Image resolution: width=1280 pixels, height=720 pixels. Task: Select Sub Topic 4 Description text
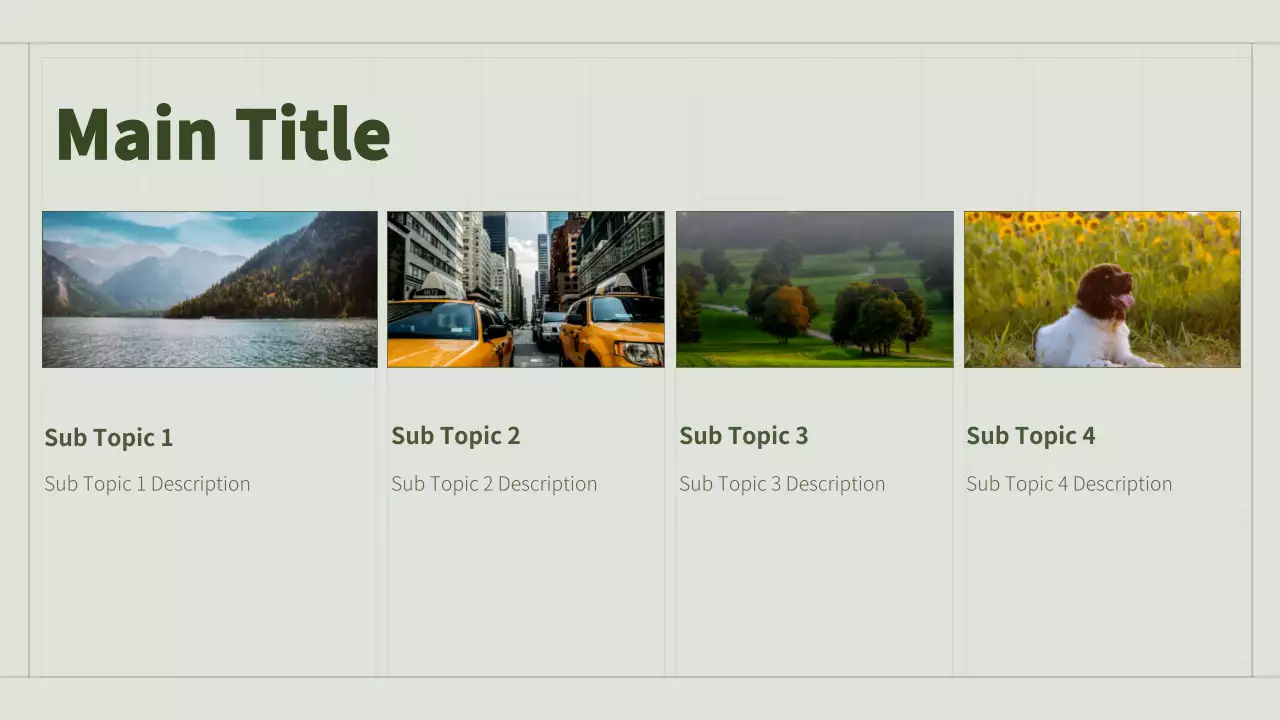(x=1069, y=484)
